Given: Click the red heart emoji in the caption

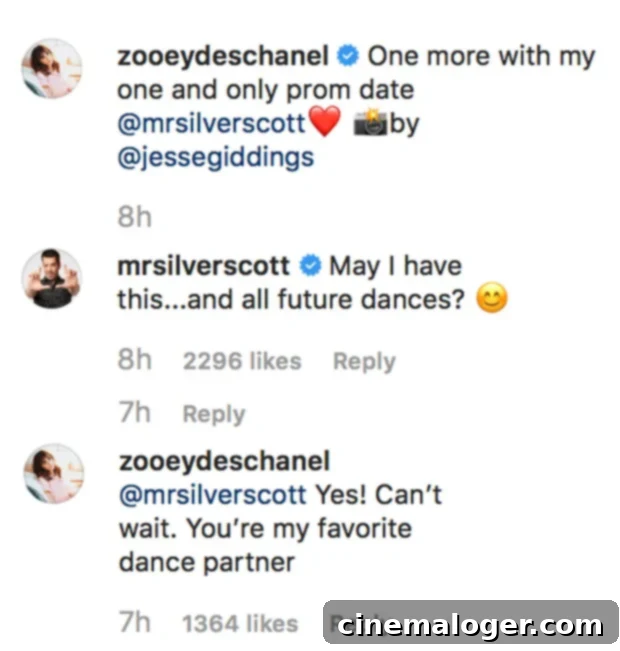Looking at the screenshot, I should pyautogui.click(x=323, y=125).
